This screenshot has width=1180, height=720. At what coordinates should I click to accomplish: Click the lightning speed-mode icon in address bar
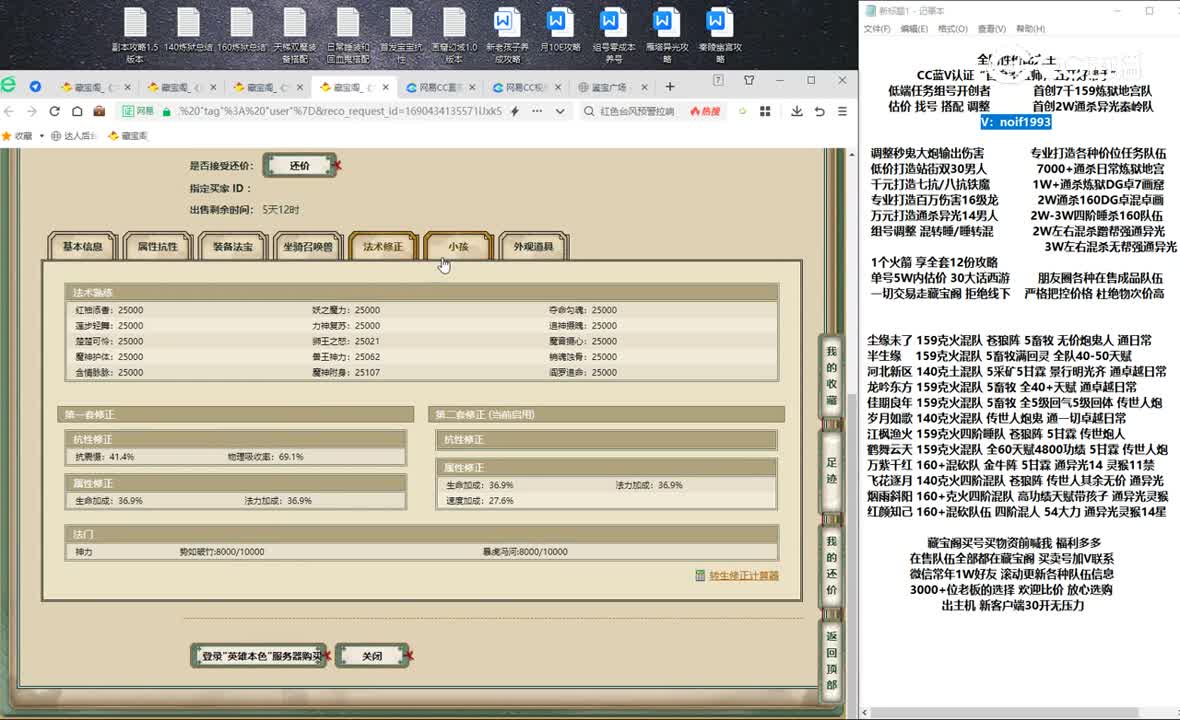[x=515, y=111]
